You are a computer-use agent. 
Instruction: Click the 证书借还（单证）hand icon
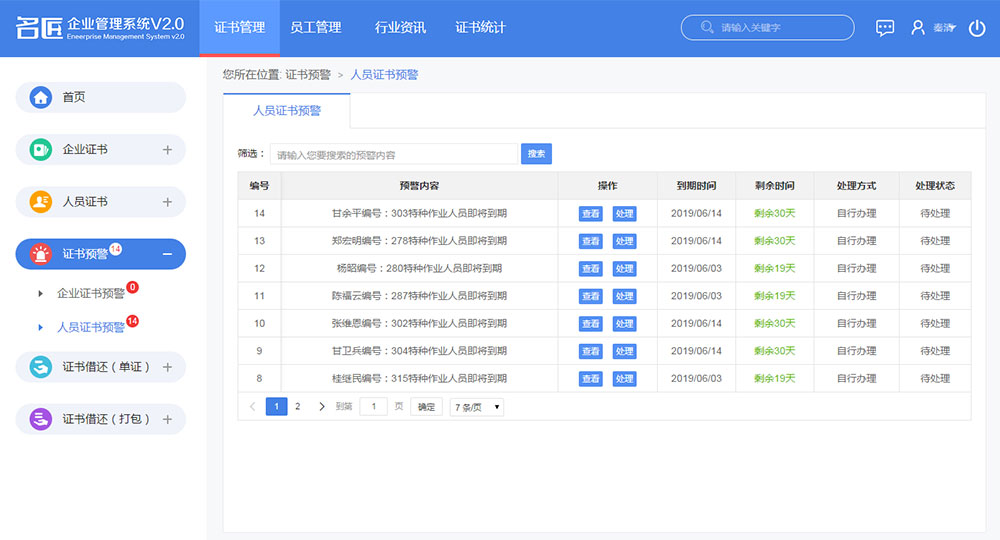pyautogui.click(x=41, y=367)
